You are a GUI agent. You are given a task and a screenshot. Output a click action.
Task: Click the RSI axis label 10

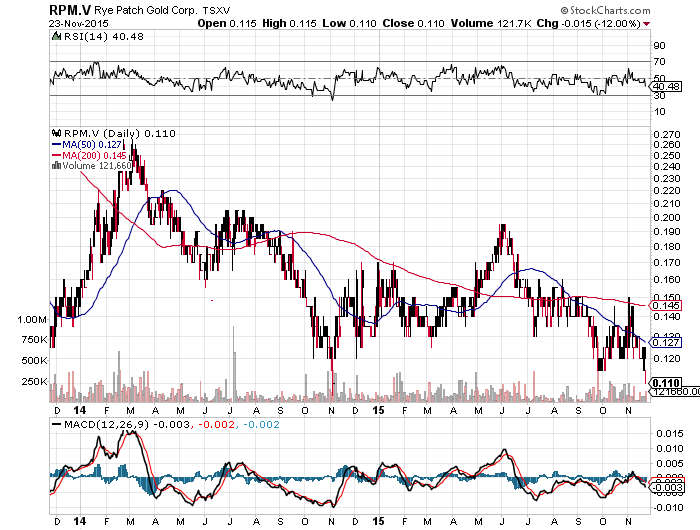tap(659, 112)
